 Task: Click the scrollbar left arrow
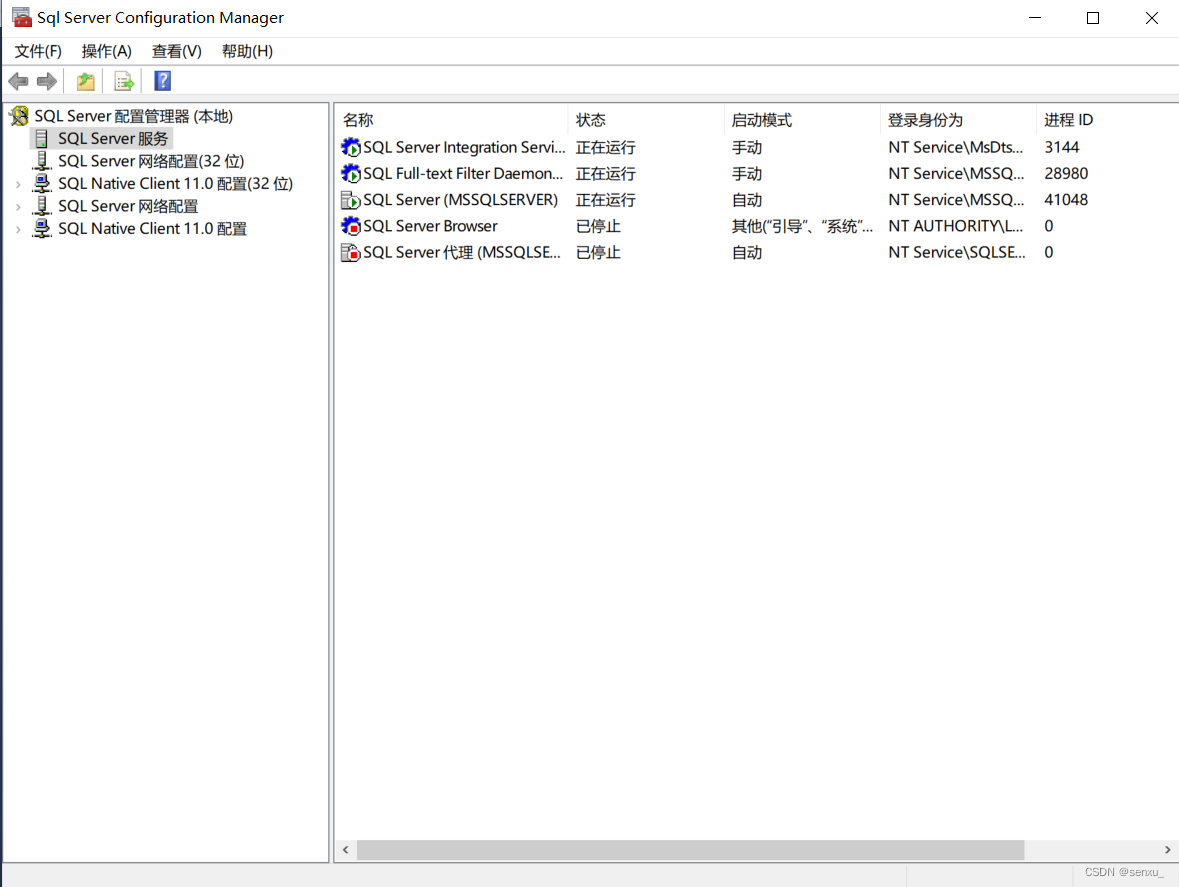point(345,849)
